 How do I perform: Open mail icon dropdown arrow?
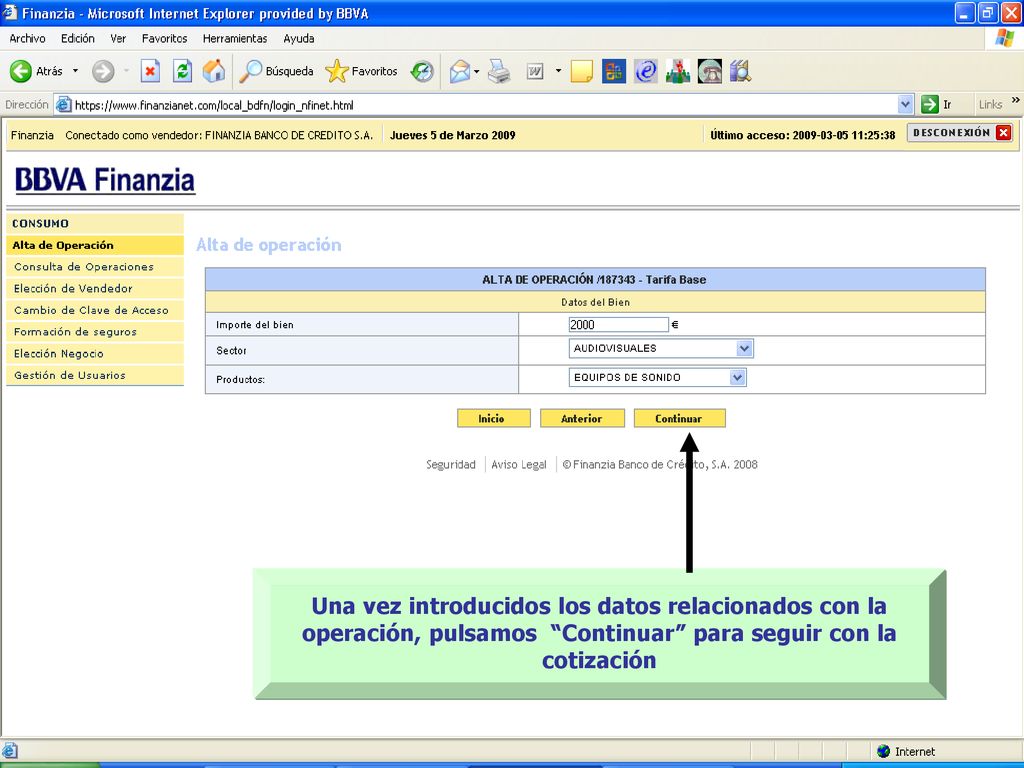point(477,71)
